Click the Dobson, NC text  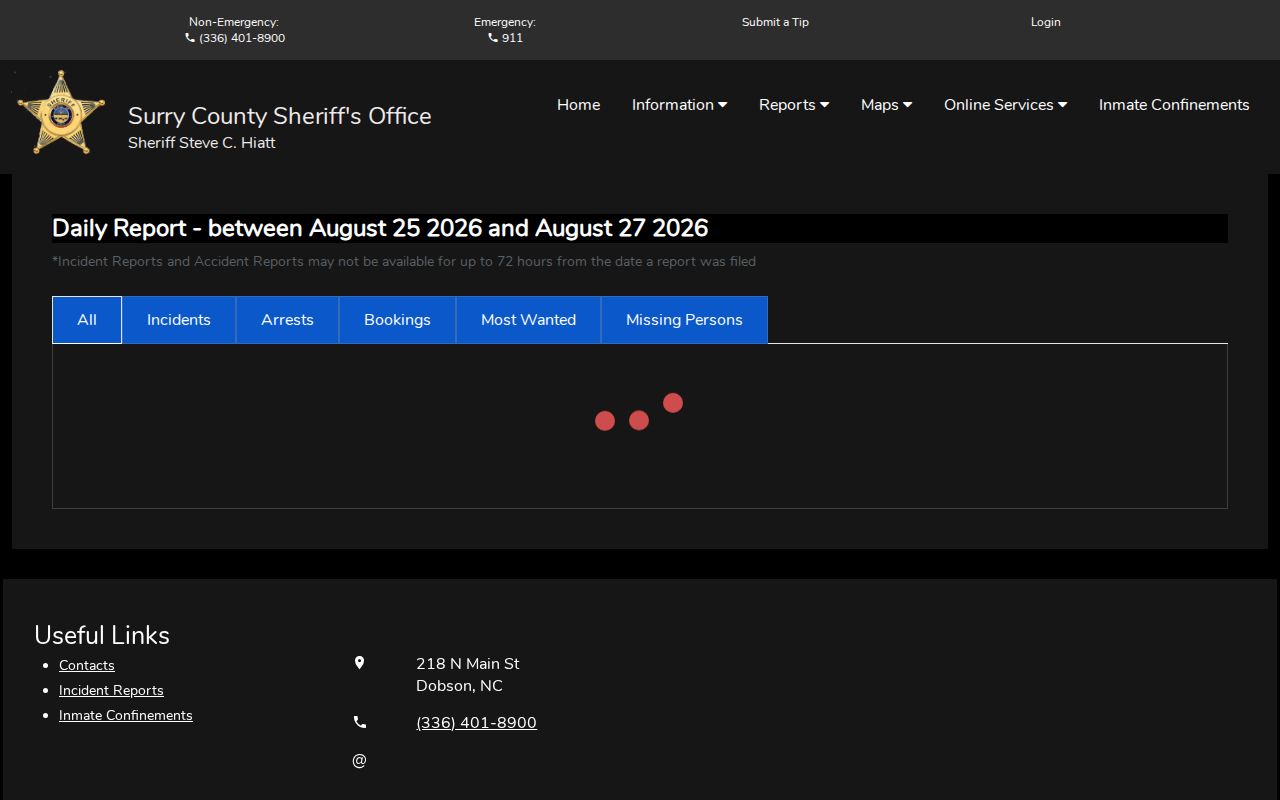459,686
